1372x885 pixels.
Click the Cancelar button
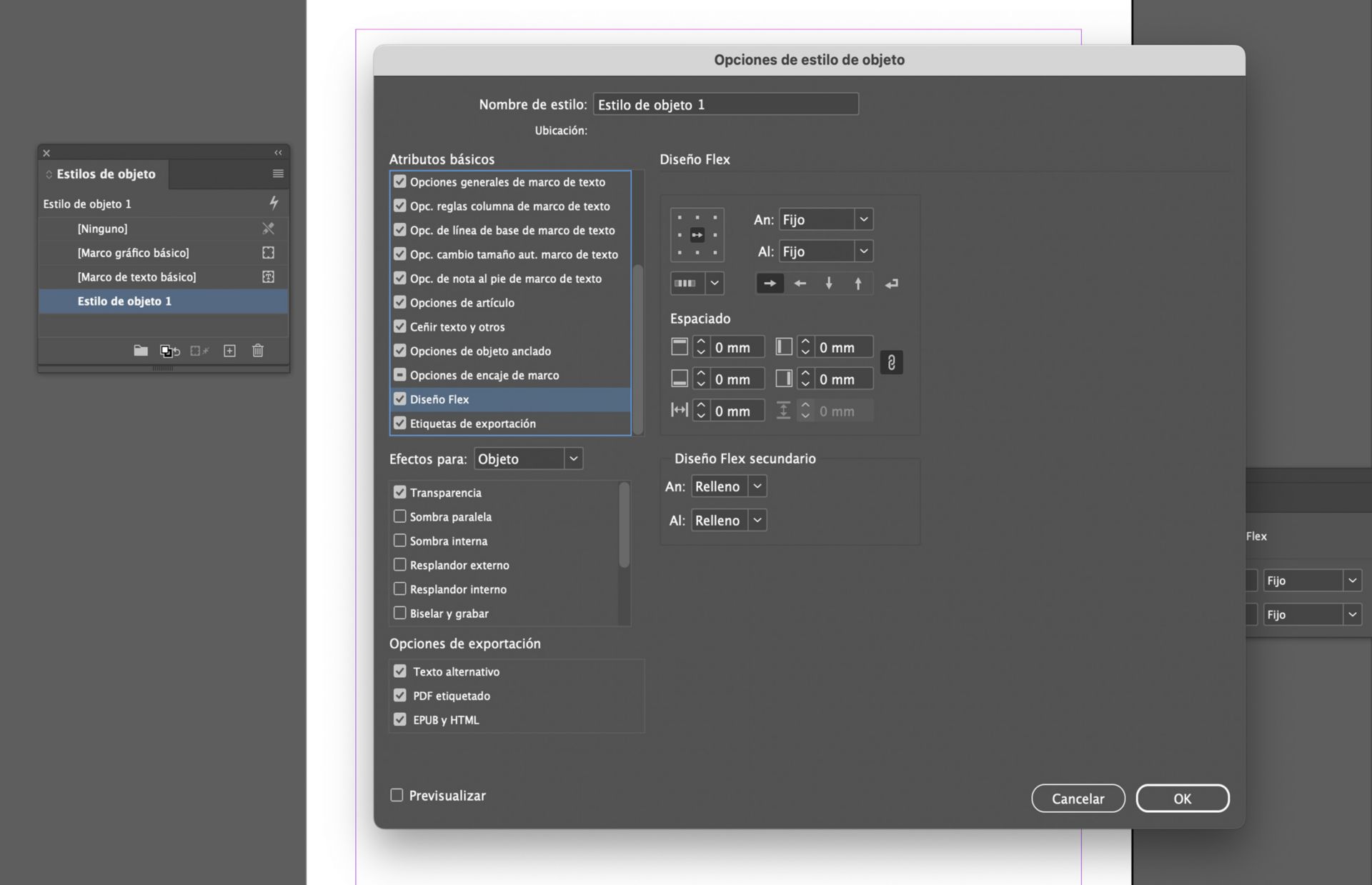click(x=1078, y=798)
